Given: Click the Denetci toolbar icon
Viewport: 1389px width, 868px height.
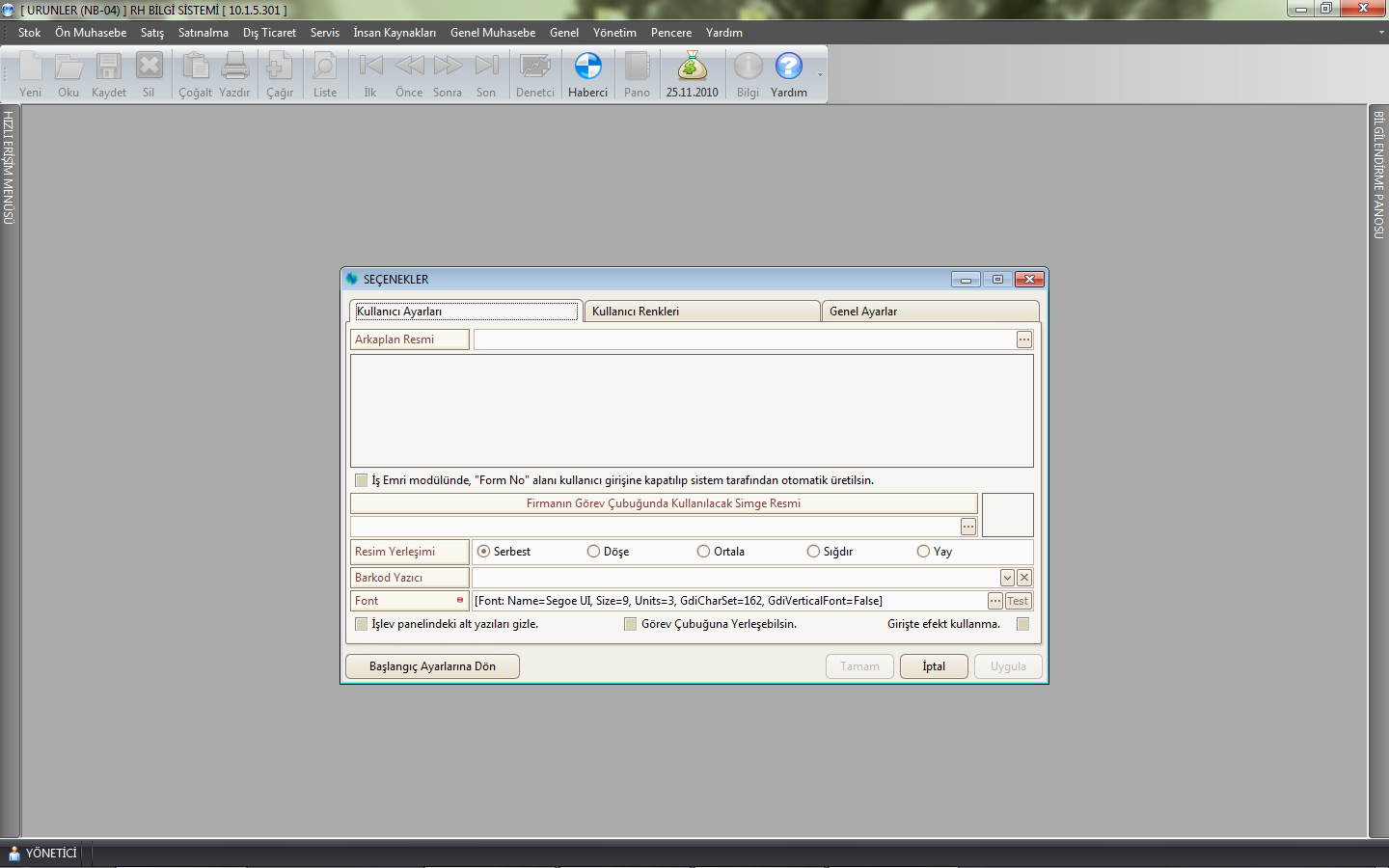Looking at the screenshot, I should tap(534, 74).
